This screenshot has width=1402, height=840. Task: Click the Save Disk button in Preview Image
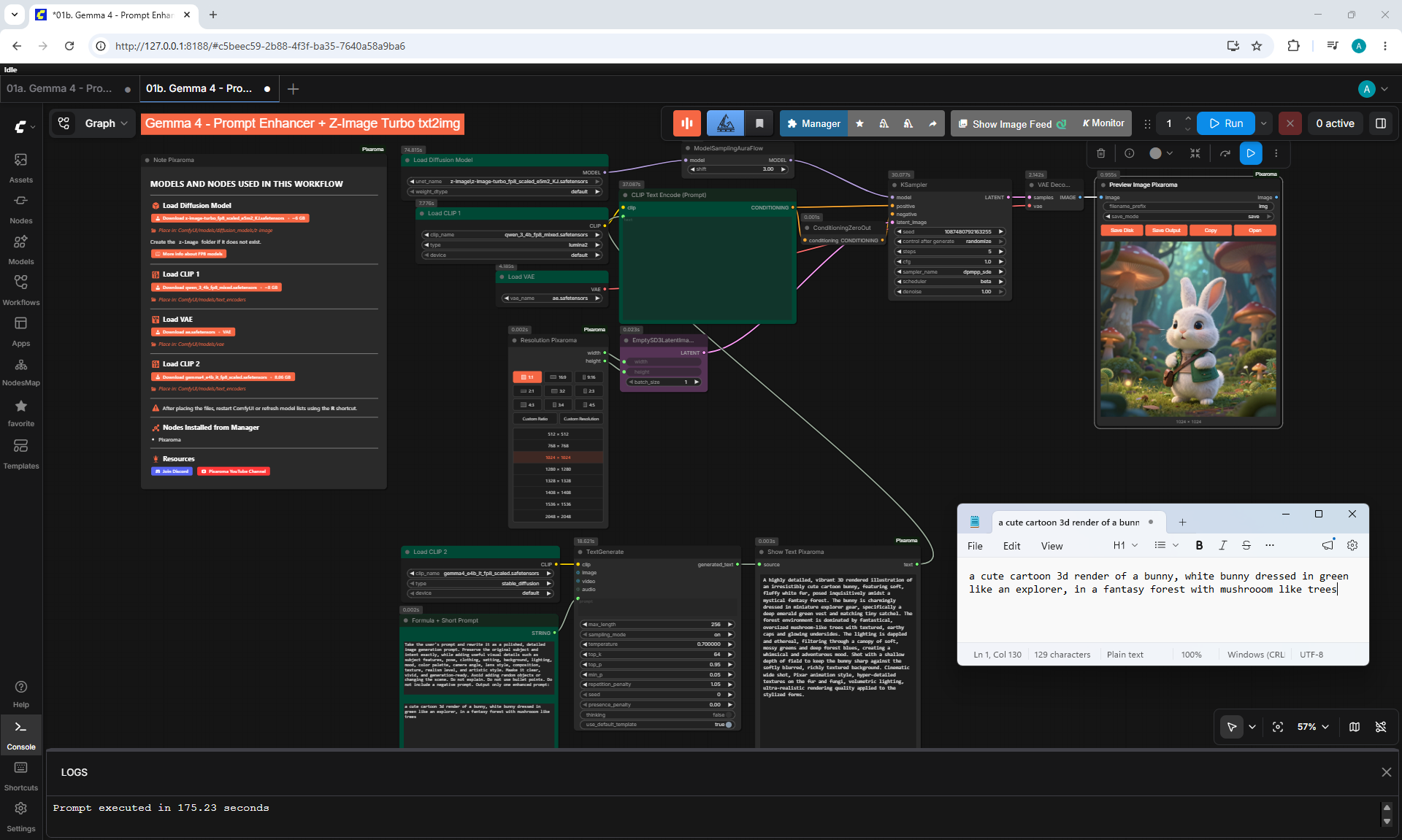tap(1122, 231)
